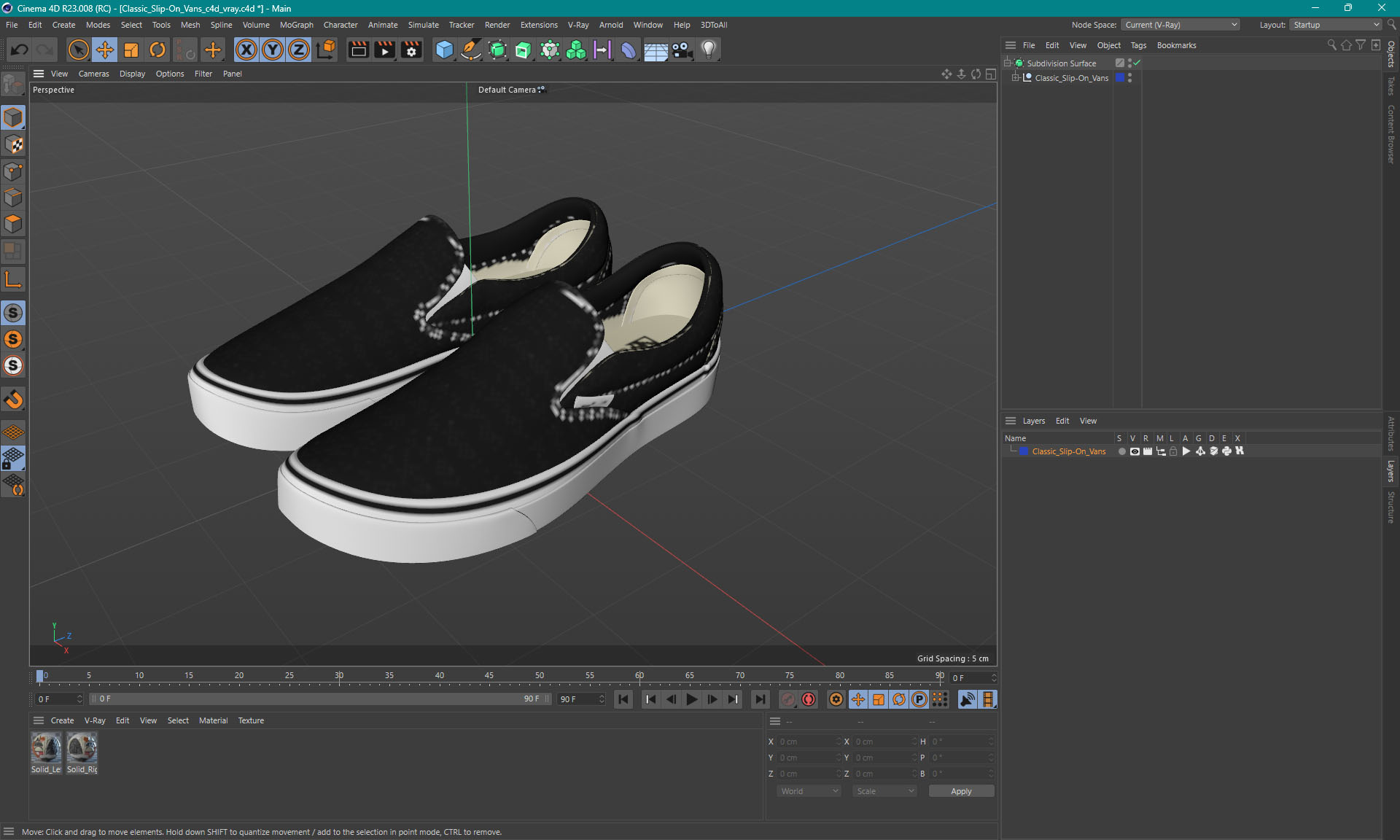The image size is (1400, 840).
Task: Open the Node Space dropdown
Action: [x=1180, y=25]
